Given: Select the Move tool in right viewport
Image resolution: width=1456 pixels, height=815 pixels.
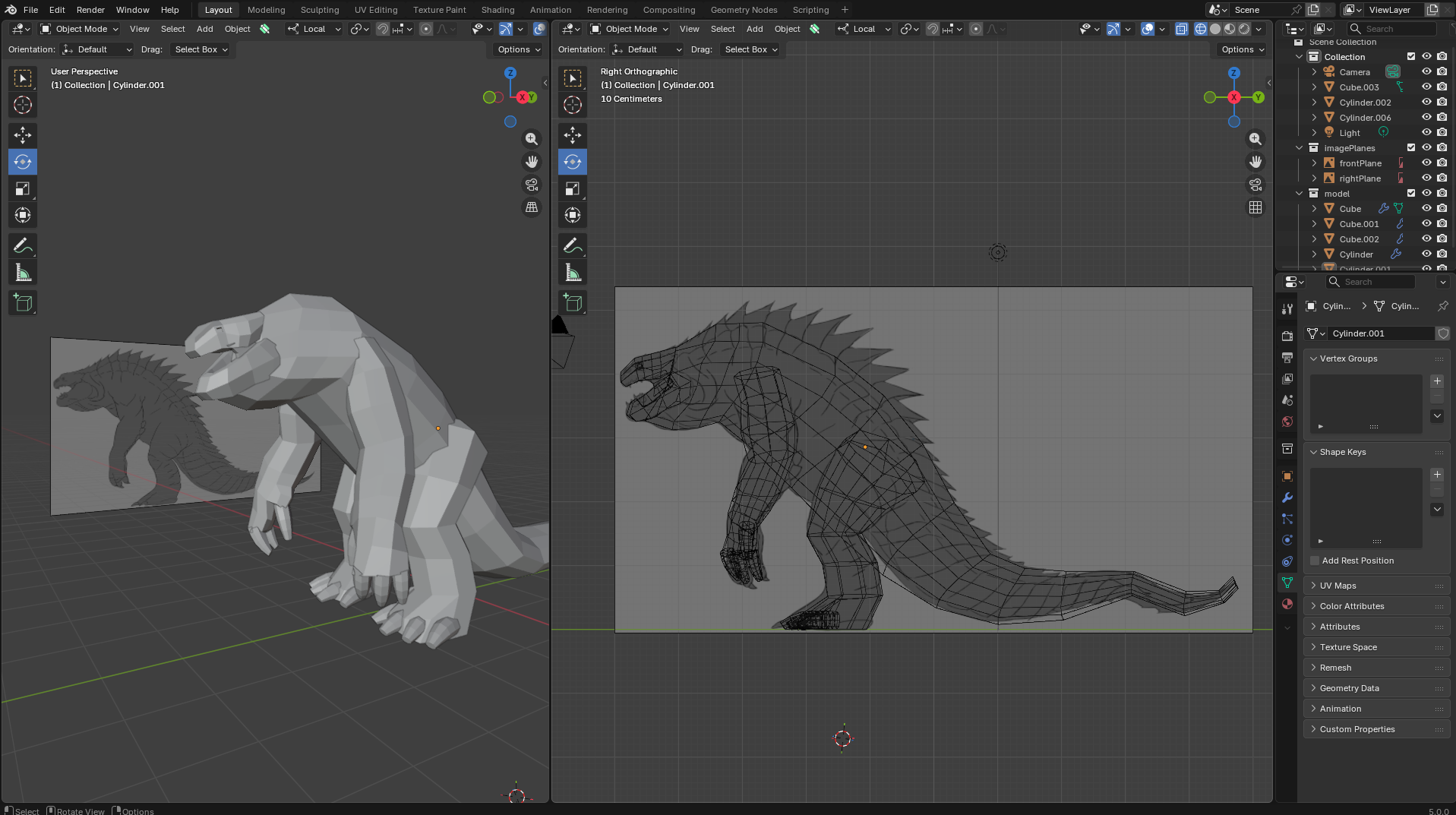Looking at the screenshot, I should point(573,135).
